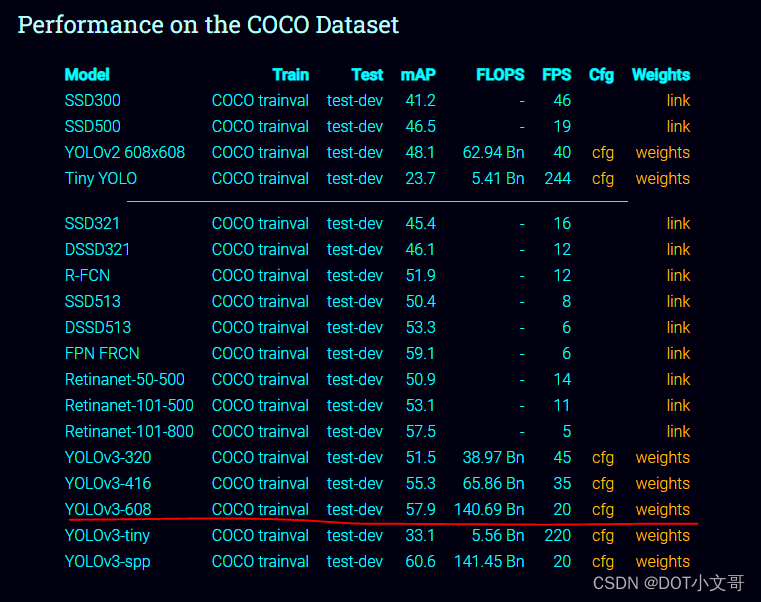Click the mAP column header
The width and height of the screenshot is (761, 602).
coord(418,75)
